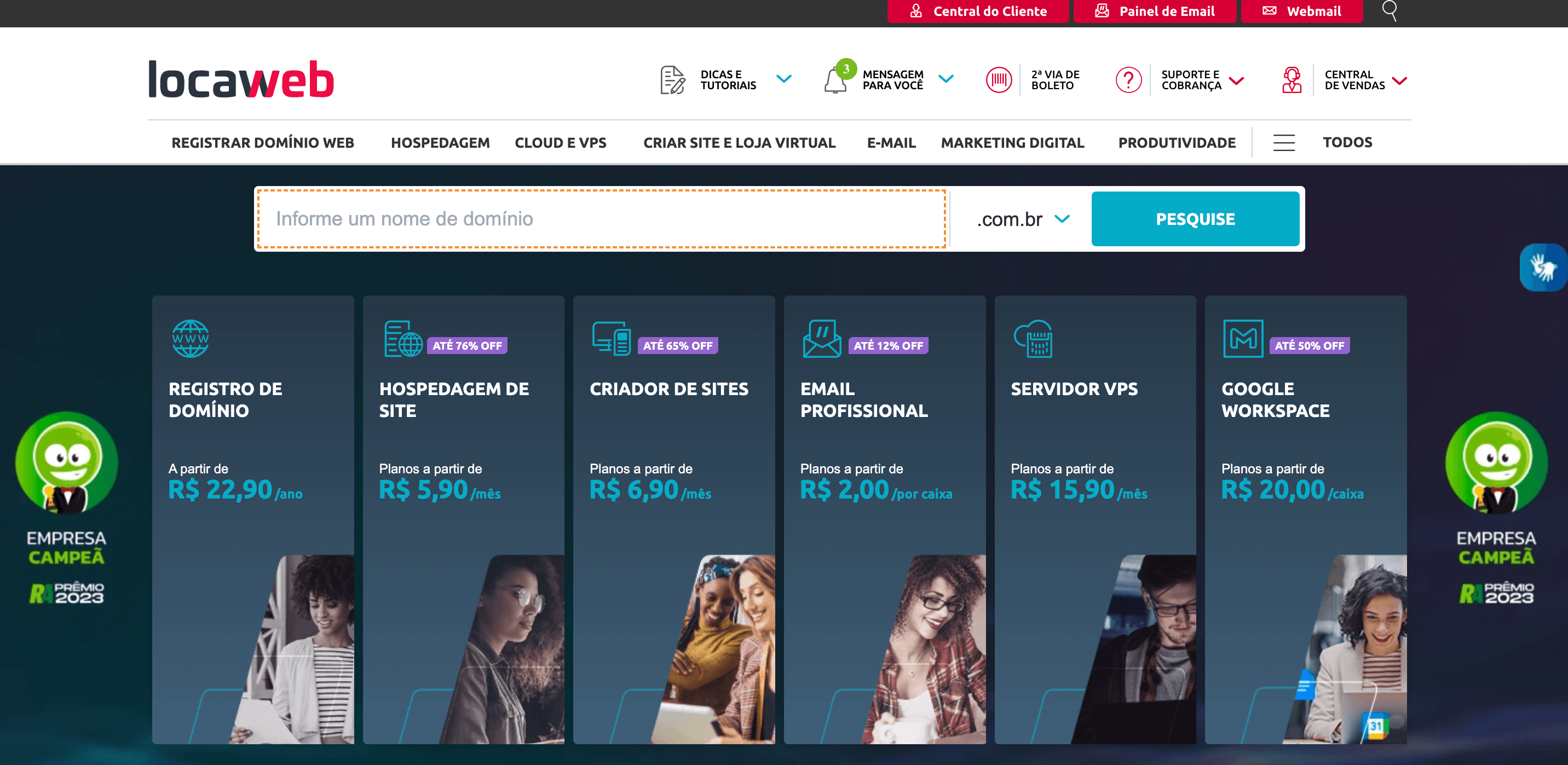Click the Criador de Sites devices icon
This screenshot has height=765, width=1568.
pyautogui.click(x=612, y=338)
